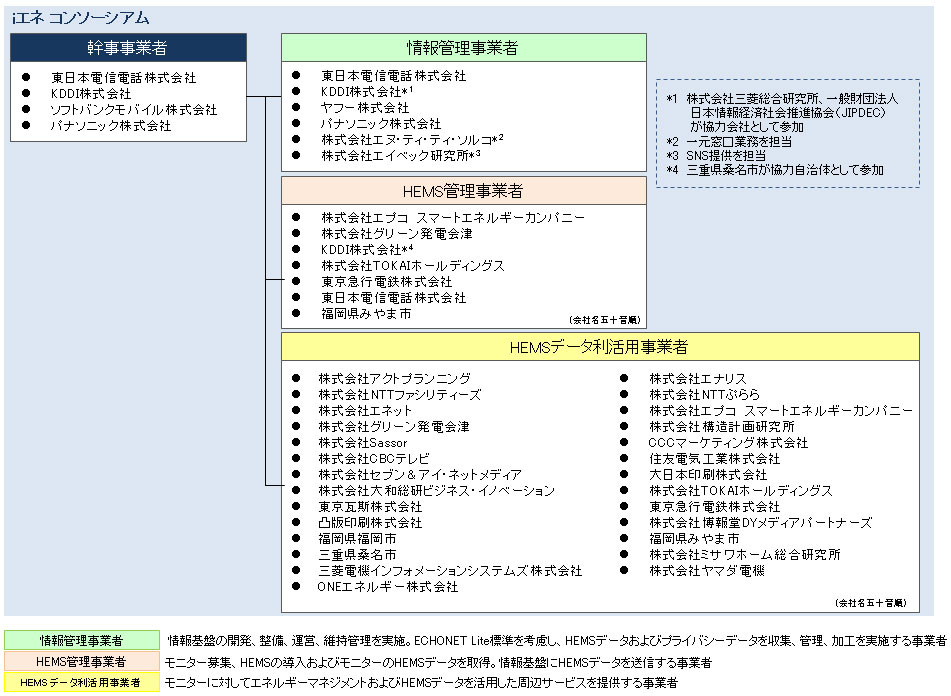This screenshot has width=951, height=696.
Task: Click '凸版印刷株式会社'
Action: pos(370,522)
